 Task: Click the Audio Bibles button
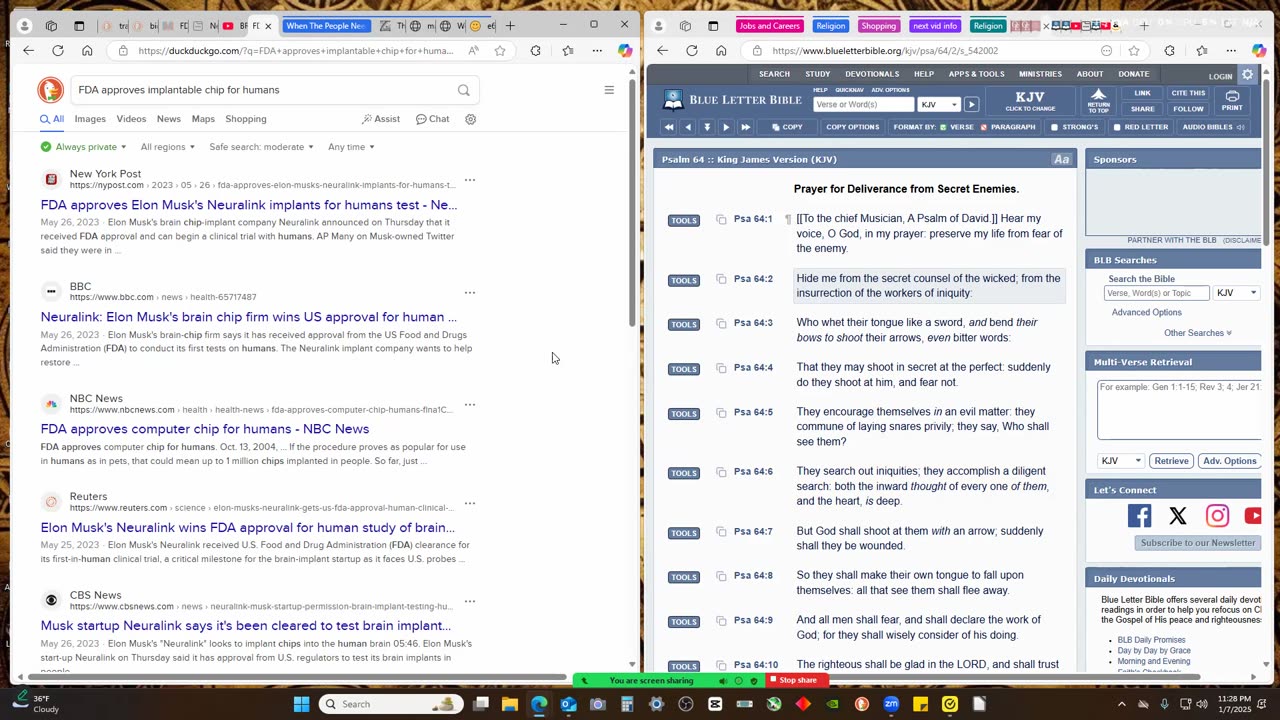[1213, 127]
